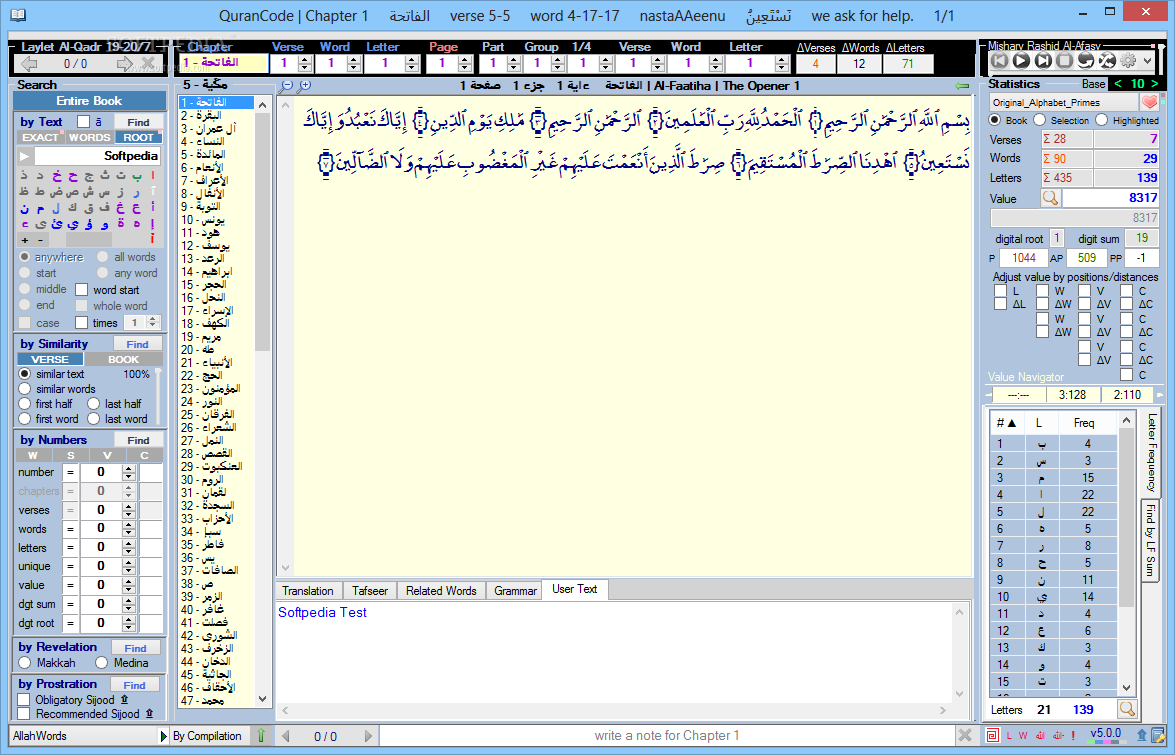
Task: Open the Chapter selector combo box
Action: pyautogui.click(x=223, y=64)
